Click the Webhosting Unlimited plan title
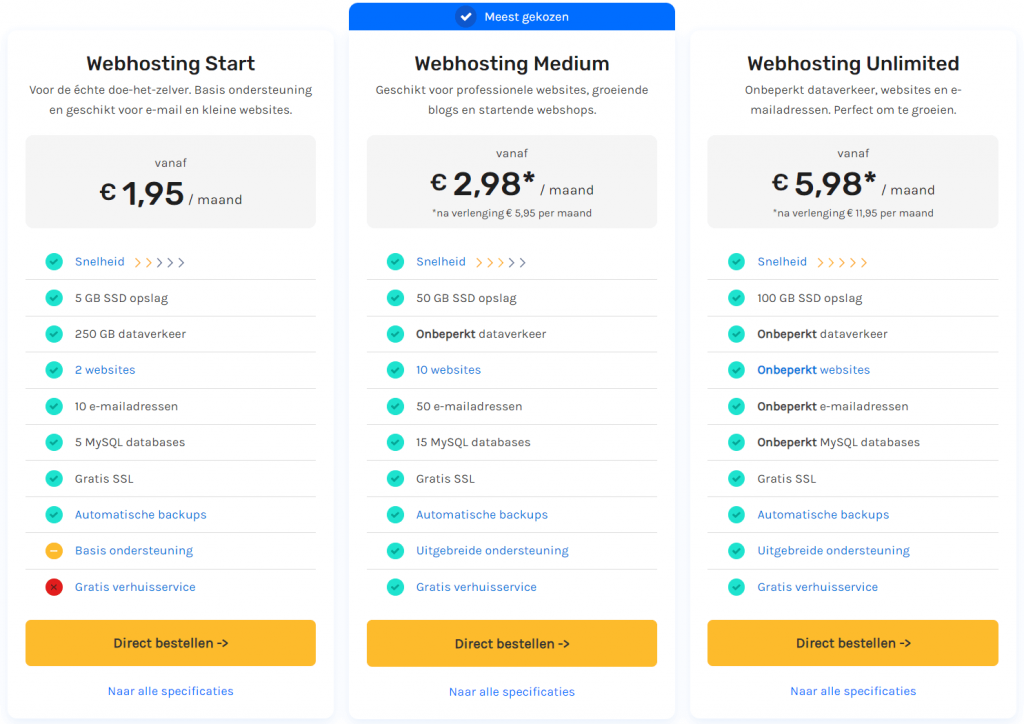 852,63
